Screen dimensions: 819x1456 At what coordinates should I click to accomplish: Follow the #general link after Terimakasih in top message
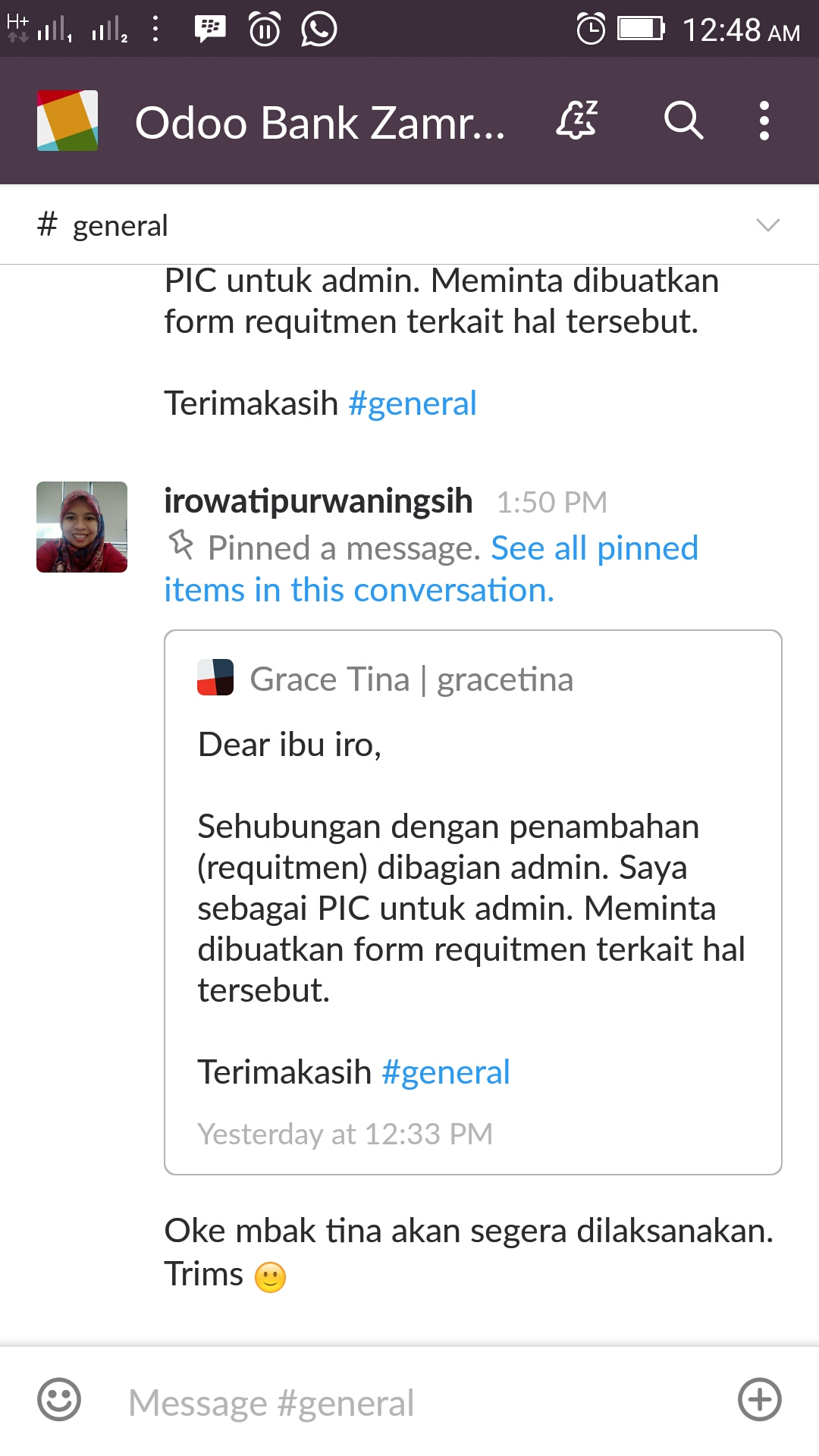pos(413,403)
